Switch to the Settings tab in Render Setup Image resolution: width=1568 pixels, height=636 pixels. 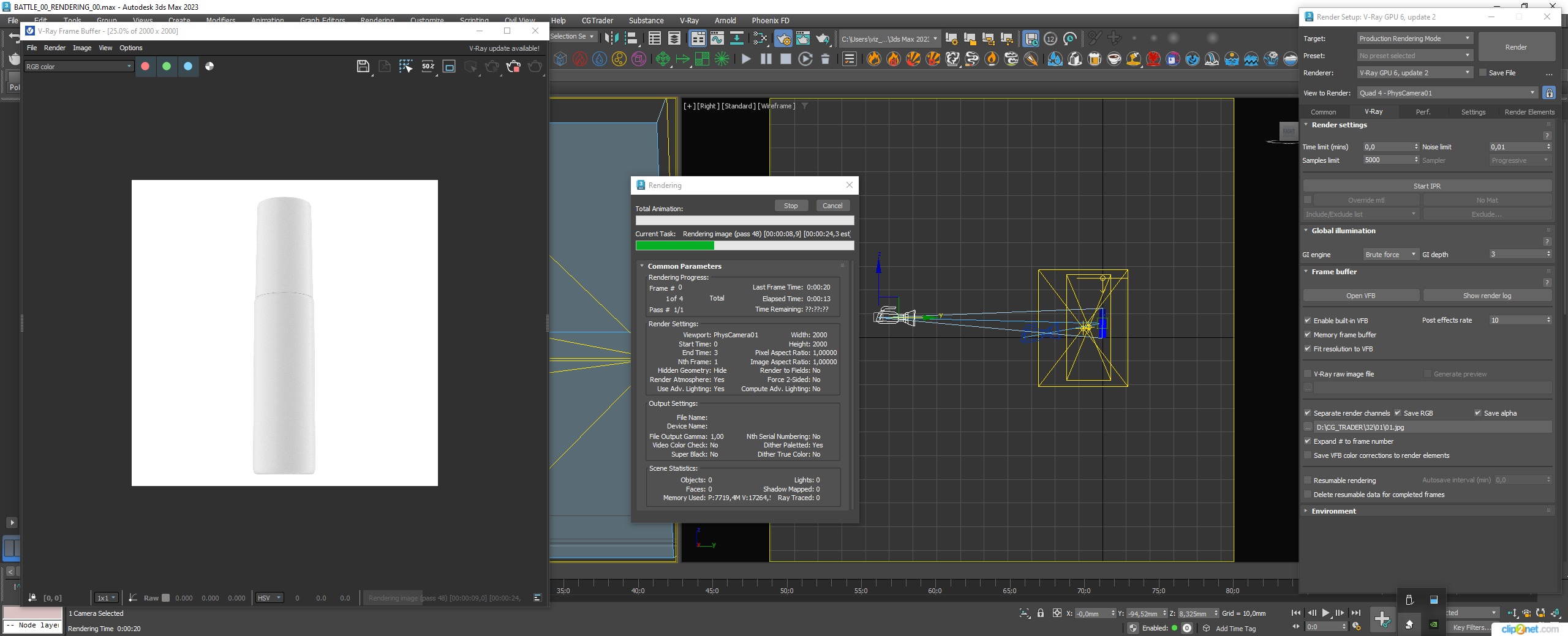1473,111
